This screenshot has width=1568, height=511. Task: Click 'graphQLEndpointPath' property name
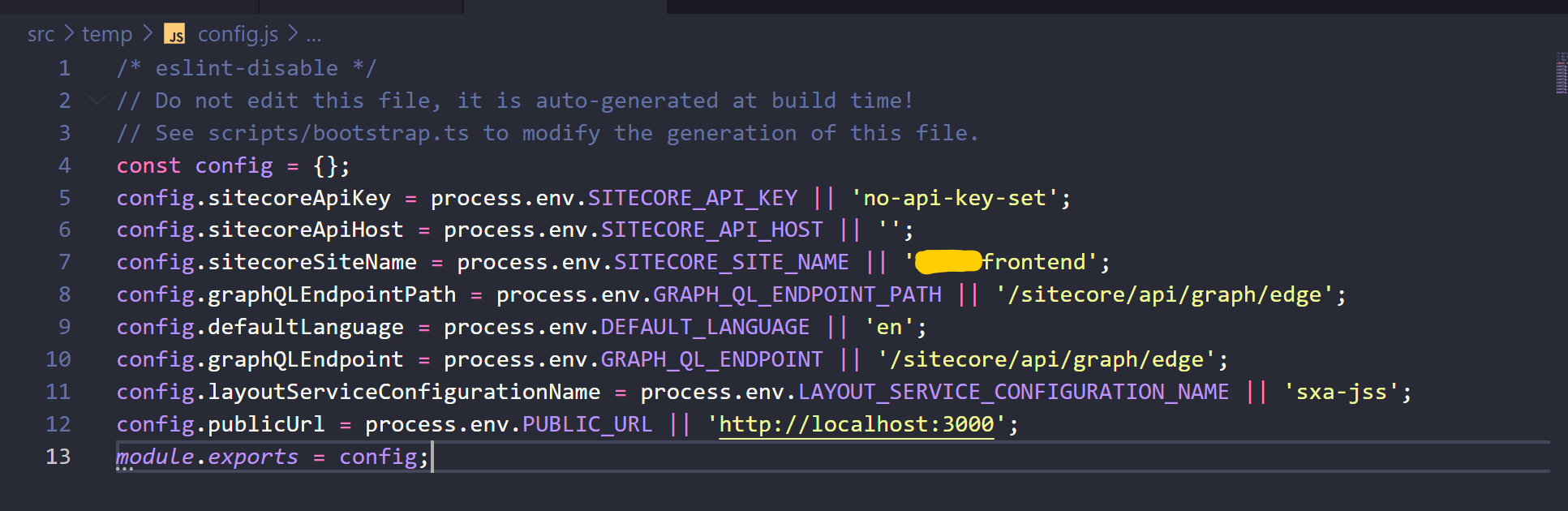coord(332,294)
